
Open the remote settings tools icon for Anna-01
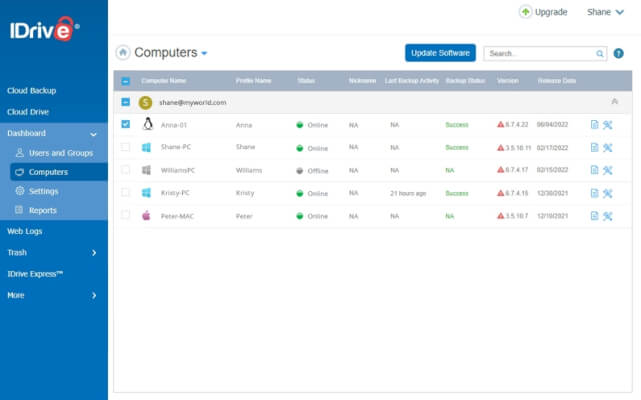click(x=607, y=125)
